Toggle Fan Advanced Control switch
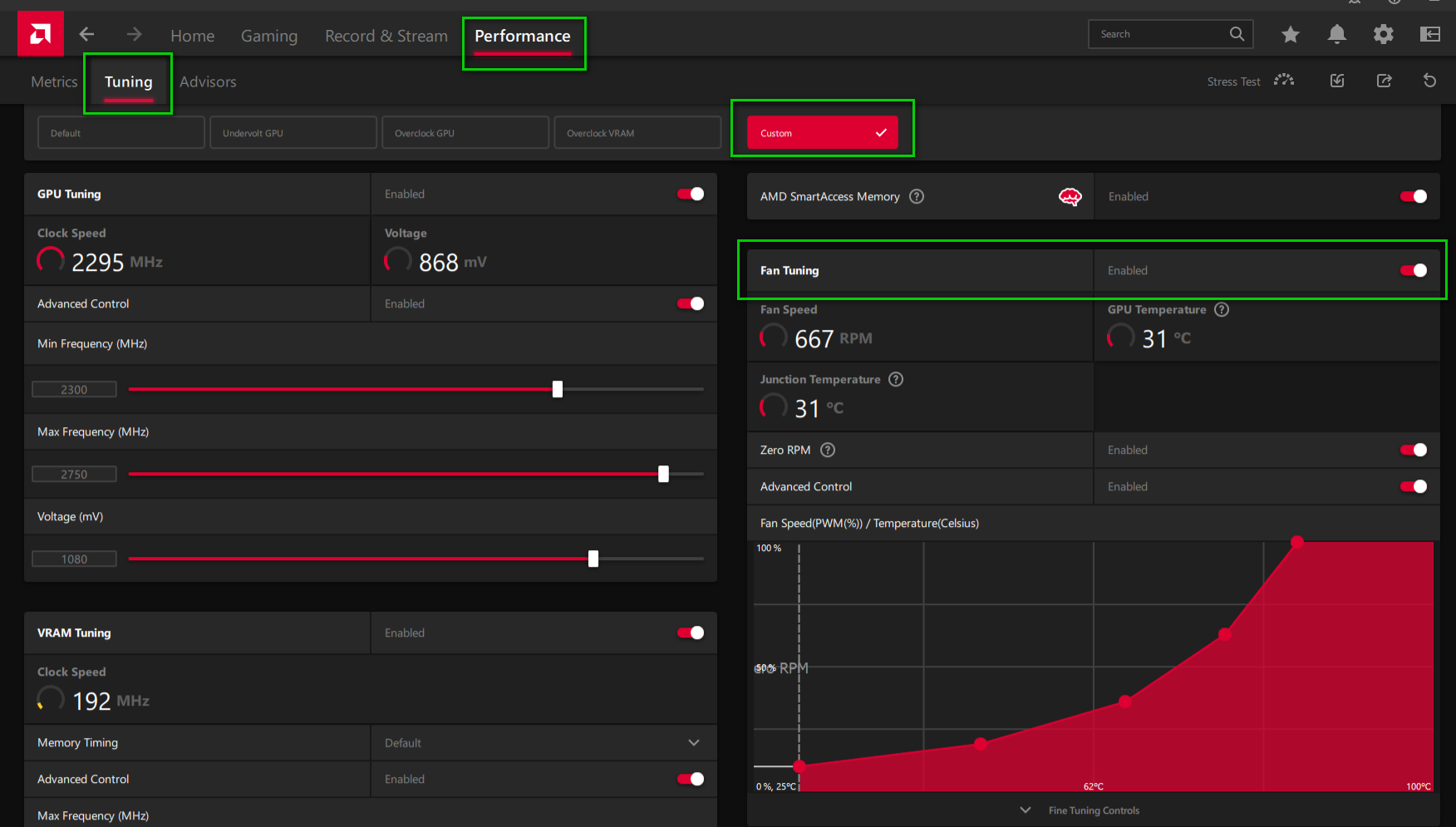The height and width of the screenshot is (827, 1456). click(x=1414, y=487)
